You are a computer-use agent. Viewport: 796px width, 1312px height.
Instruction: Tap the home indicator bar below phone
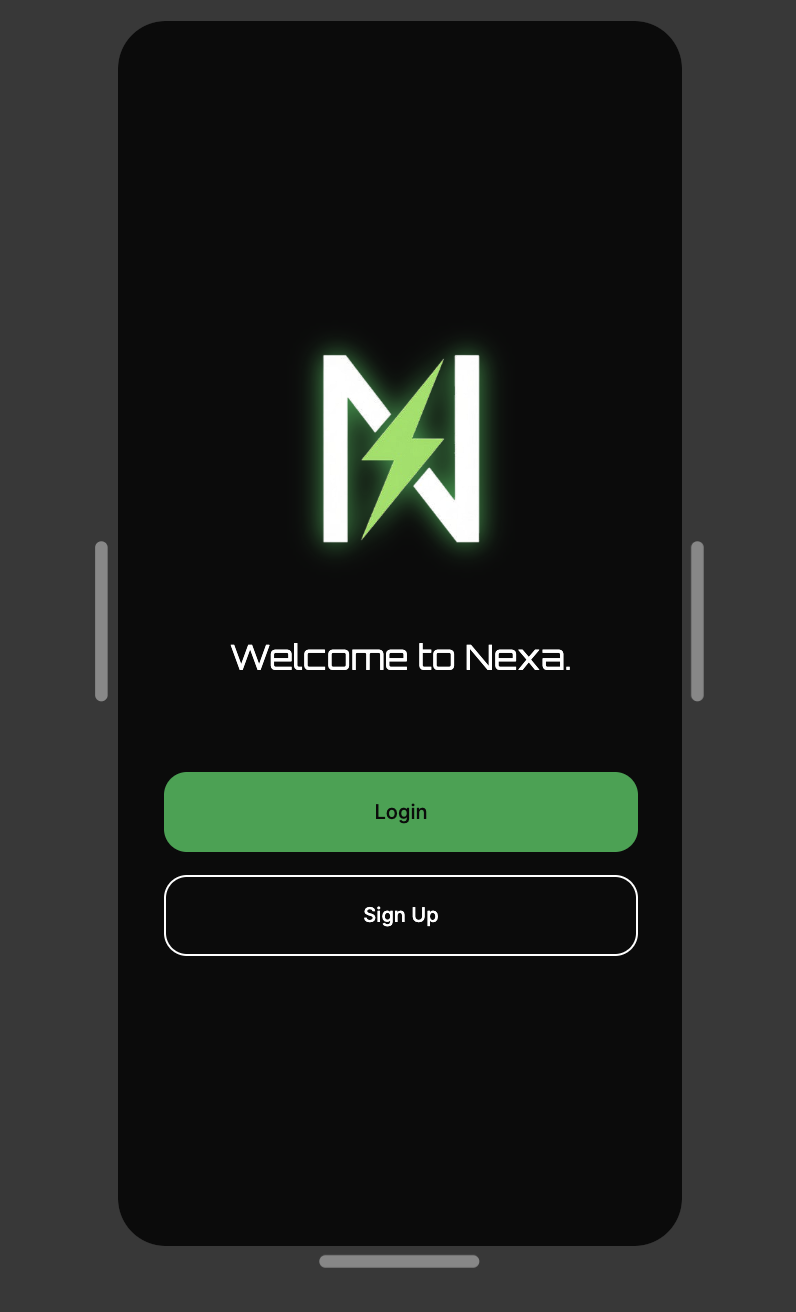(399, 1261)
